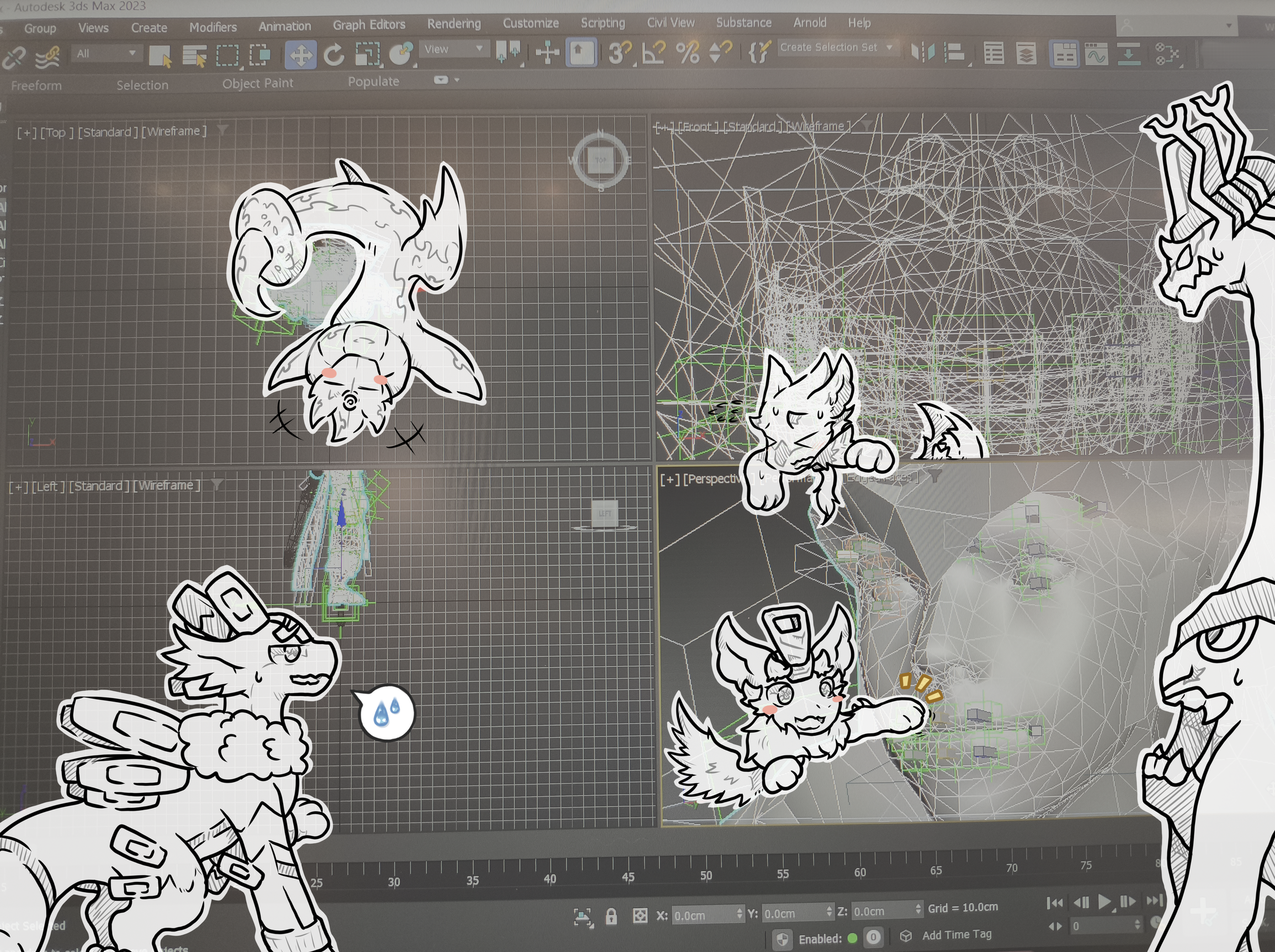The height and width of the screenshot is (952, 1275).
Task: Click the Unlink Selection icon
Action: [14, 57]
